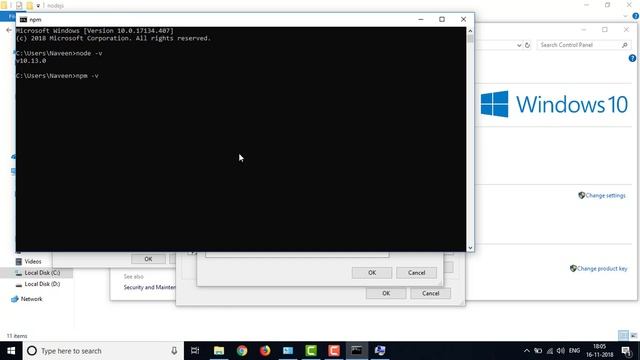Click the battery icon in system tray
This screenshot has width=640, height=360.
point(538,351)
